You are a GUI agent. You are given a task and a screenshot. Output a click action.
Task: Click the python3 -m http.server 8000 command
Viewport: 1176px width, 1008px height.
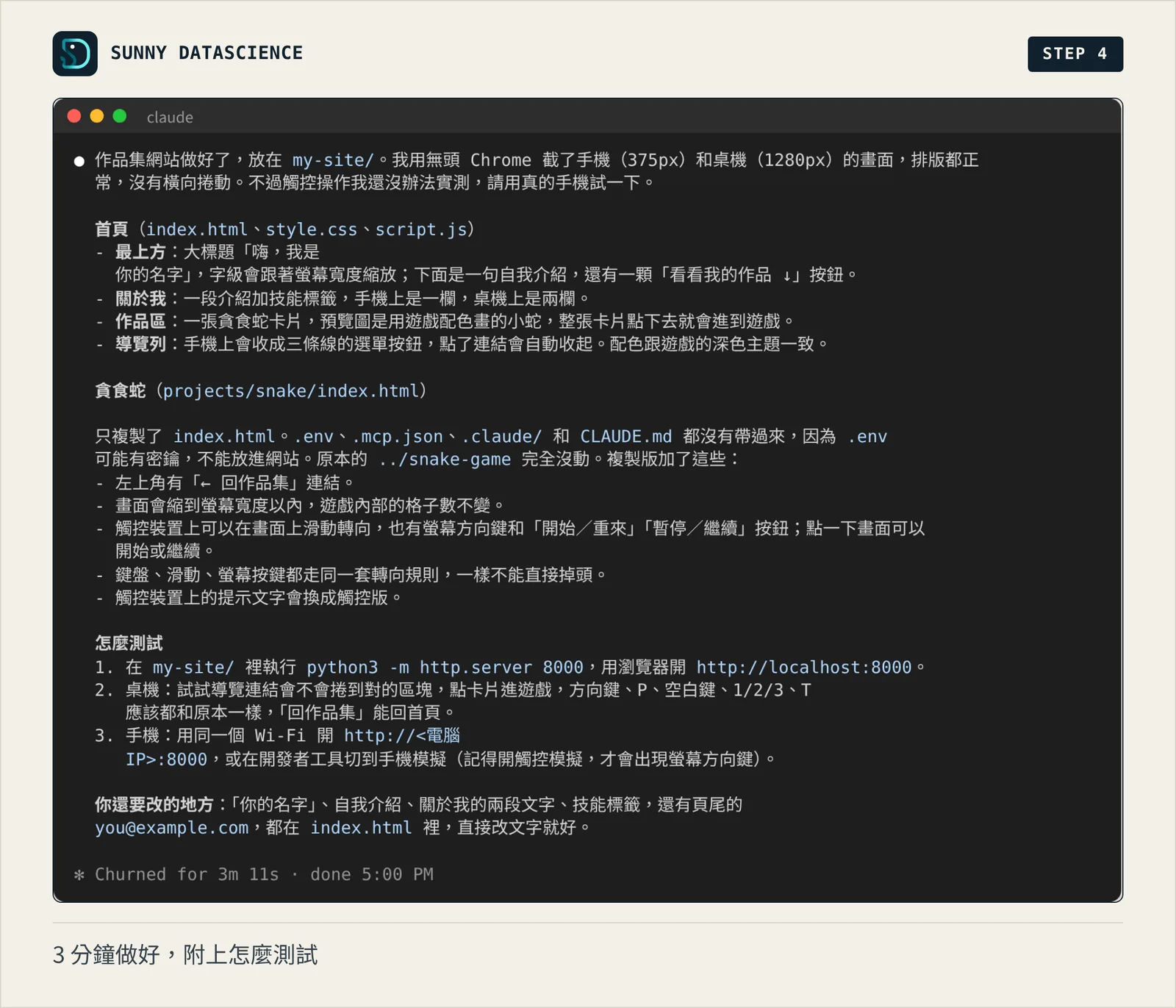[x=445, y=668]
